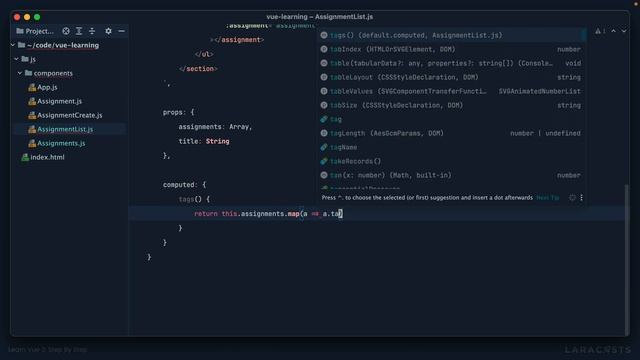This screenshot has height=360, width=640.
Task: Choose the tag completion suggestion
Action: 451,119
